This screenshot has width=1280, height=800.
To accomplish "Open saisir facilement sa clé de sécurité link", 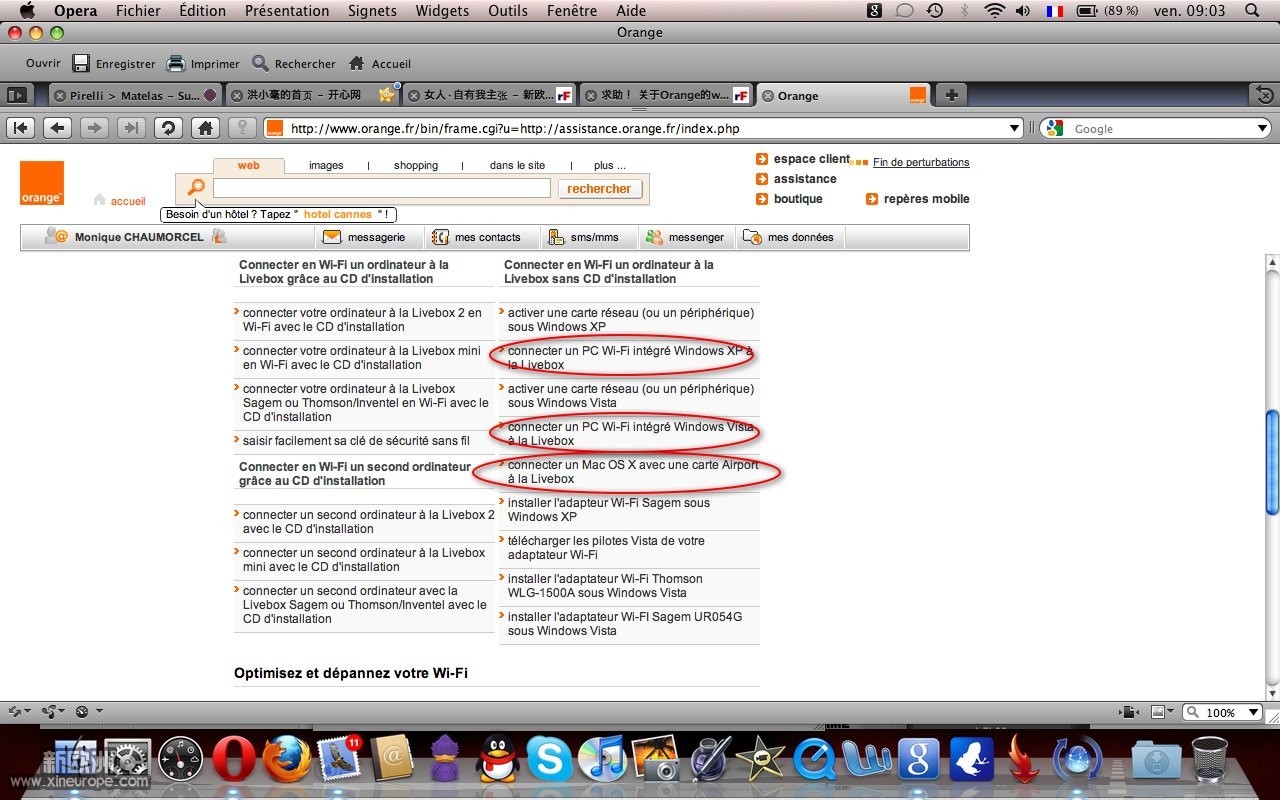I will (356, 440).
